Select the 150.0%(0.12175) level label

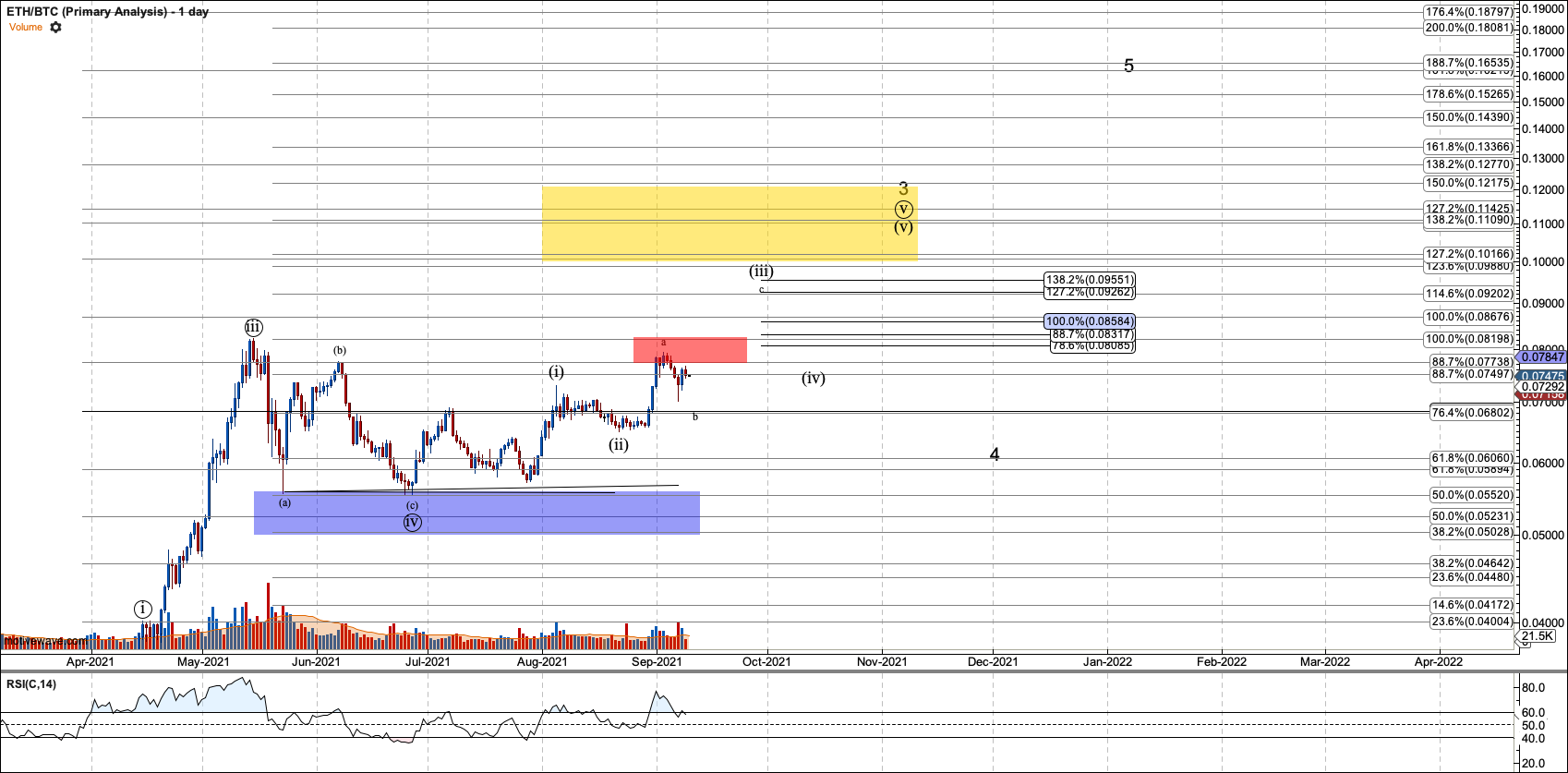tap(1469, 183)
